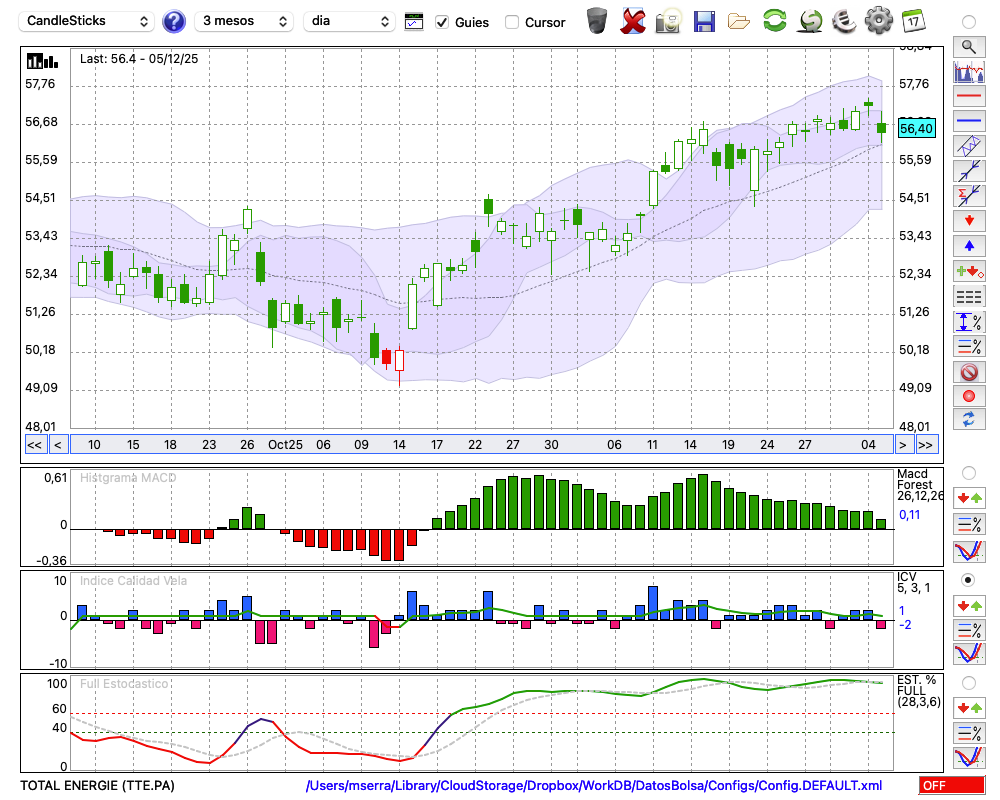Open the 3 mesos period dropdown
The image size is (1000, 800).
click(x=244, y=21)
